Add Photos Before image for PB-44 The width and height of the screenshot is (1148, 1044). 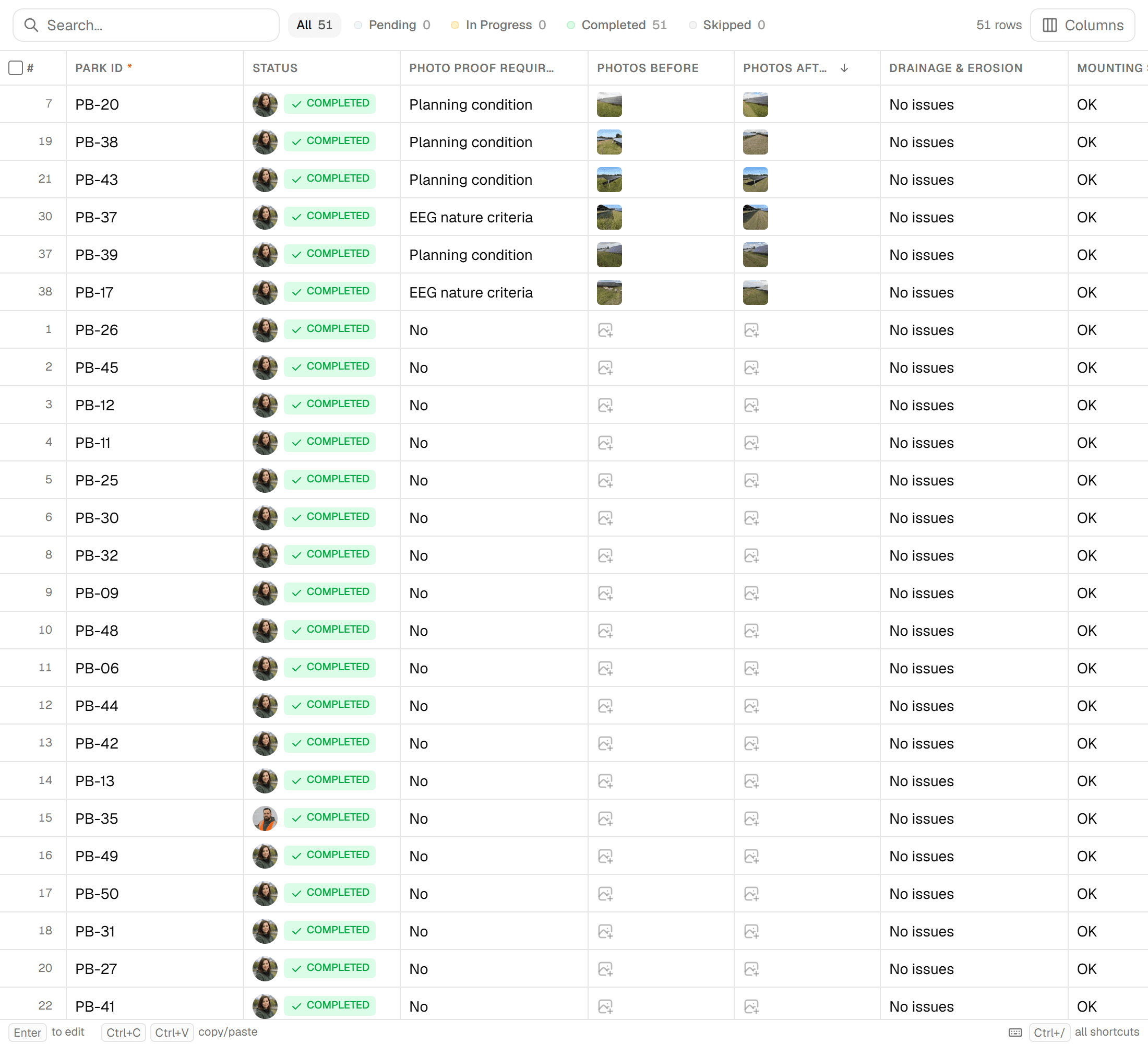(605, 706)
